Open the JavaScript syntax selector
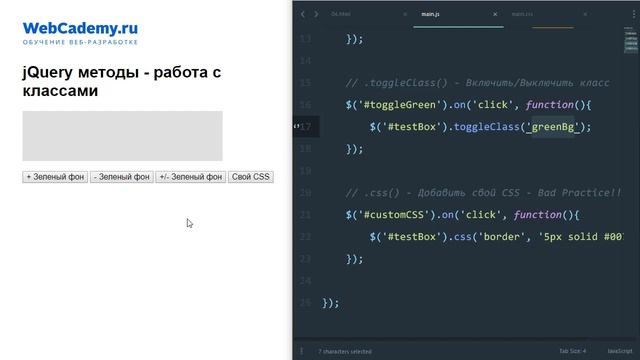Viewport: 640px width, 360px height. coord(620,351)
